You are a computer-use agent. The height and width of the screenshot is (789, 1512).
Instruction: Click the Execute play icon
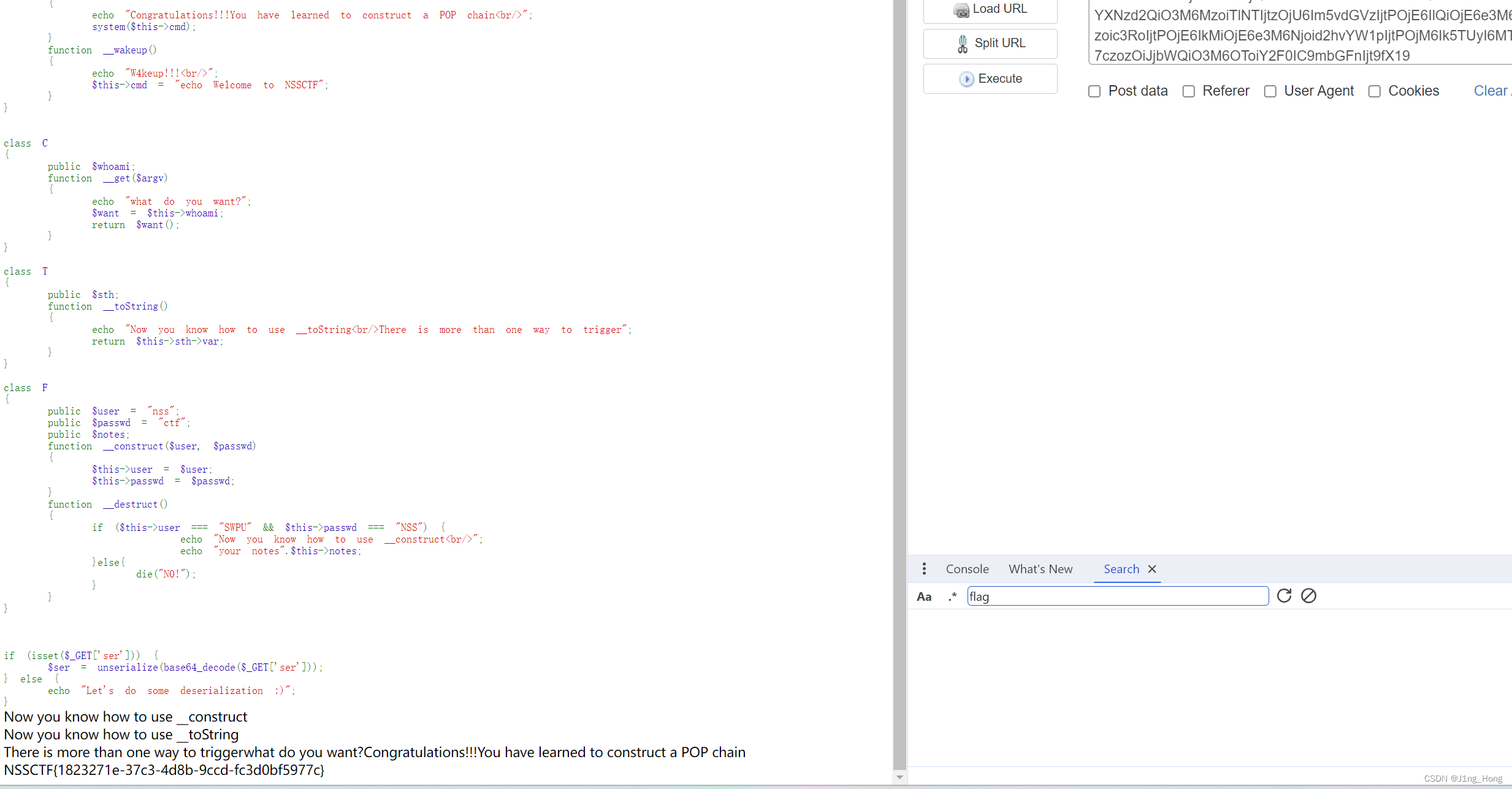(x=968, y=78)
